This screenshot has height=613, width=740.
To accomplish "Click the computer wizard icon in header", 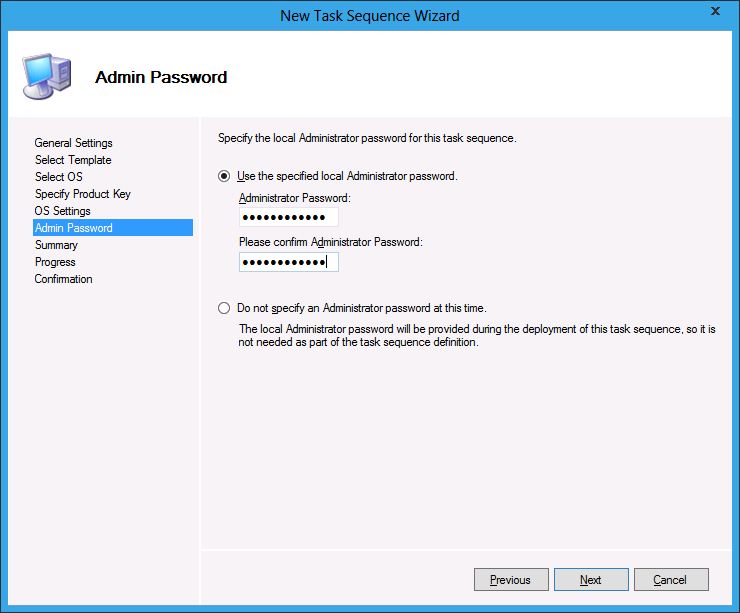I will click(x=46, y=75).
